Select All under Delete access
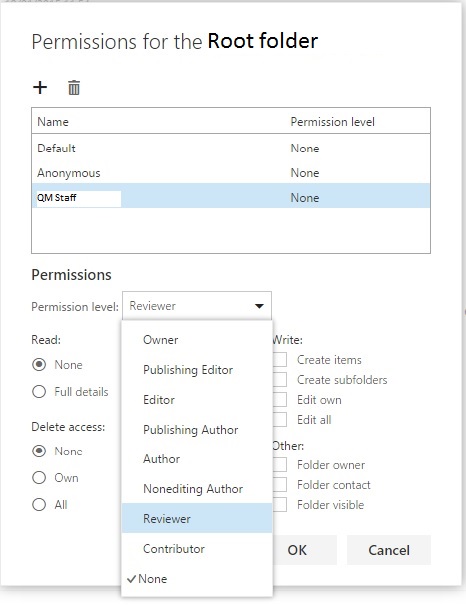 click(39, 504)
